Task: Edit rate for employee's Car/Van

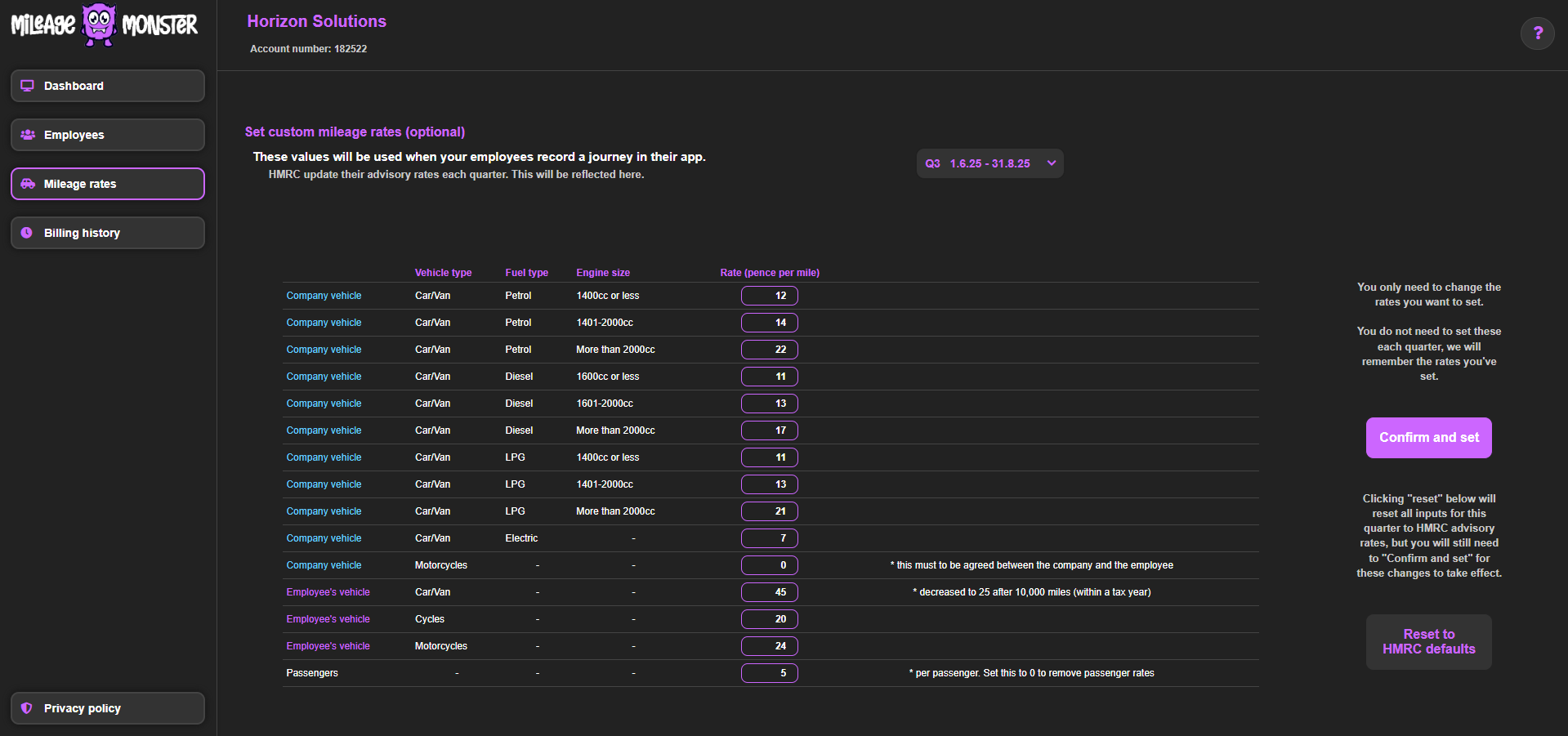Action: [770, 592]
